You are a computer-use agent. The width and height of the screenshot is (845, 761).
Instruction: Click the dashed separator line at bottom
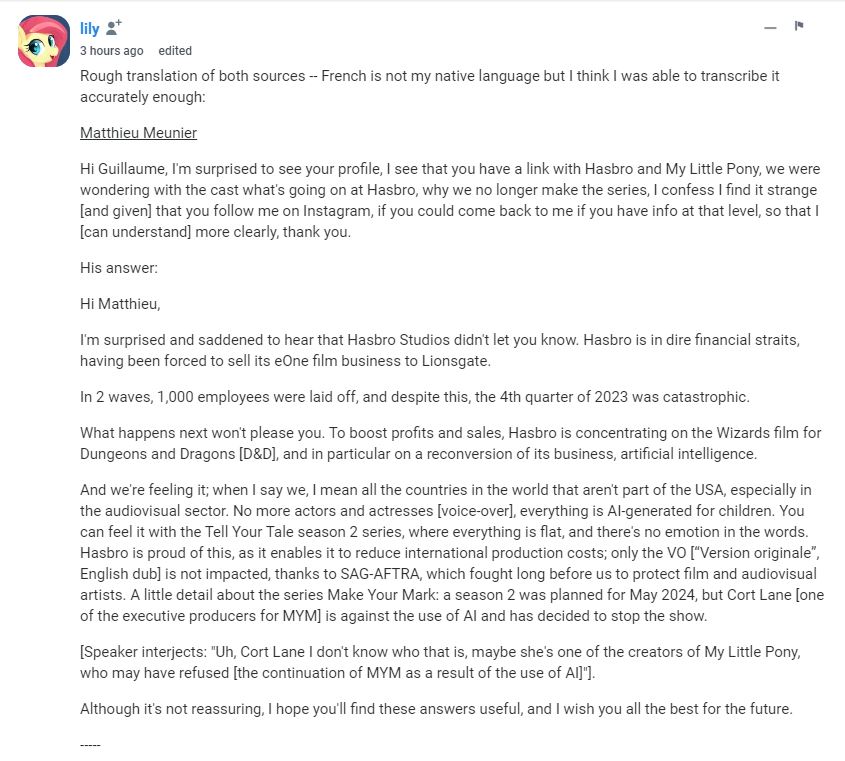pyautogui.click(x=90, y=744)
